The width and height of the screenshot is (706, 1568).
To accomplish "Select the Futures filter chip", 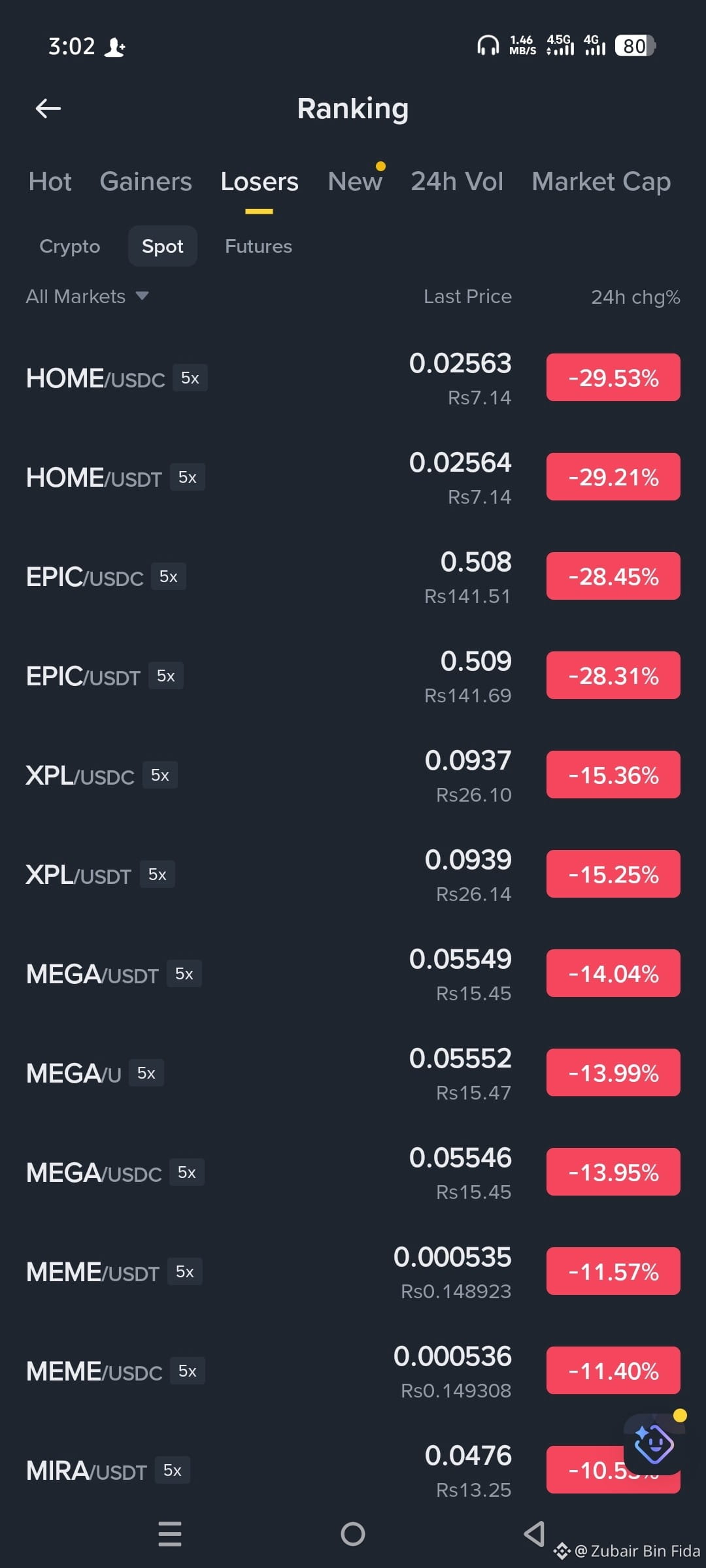I will click(258, 246).
